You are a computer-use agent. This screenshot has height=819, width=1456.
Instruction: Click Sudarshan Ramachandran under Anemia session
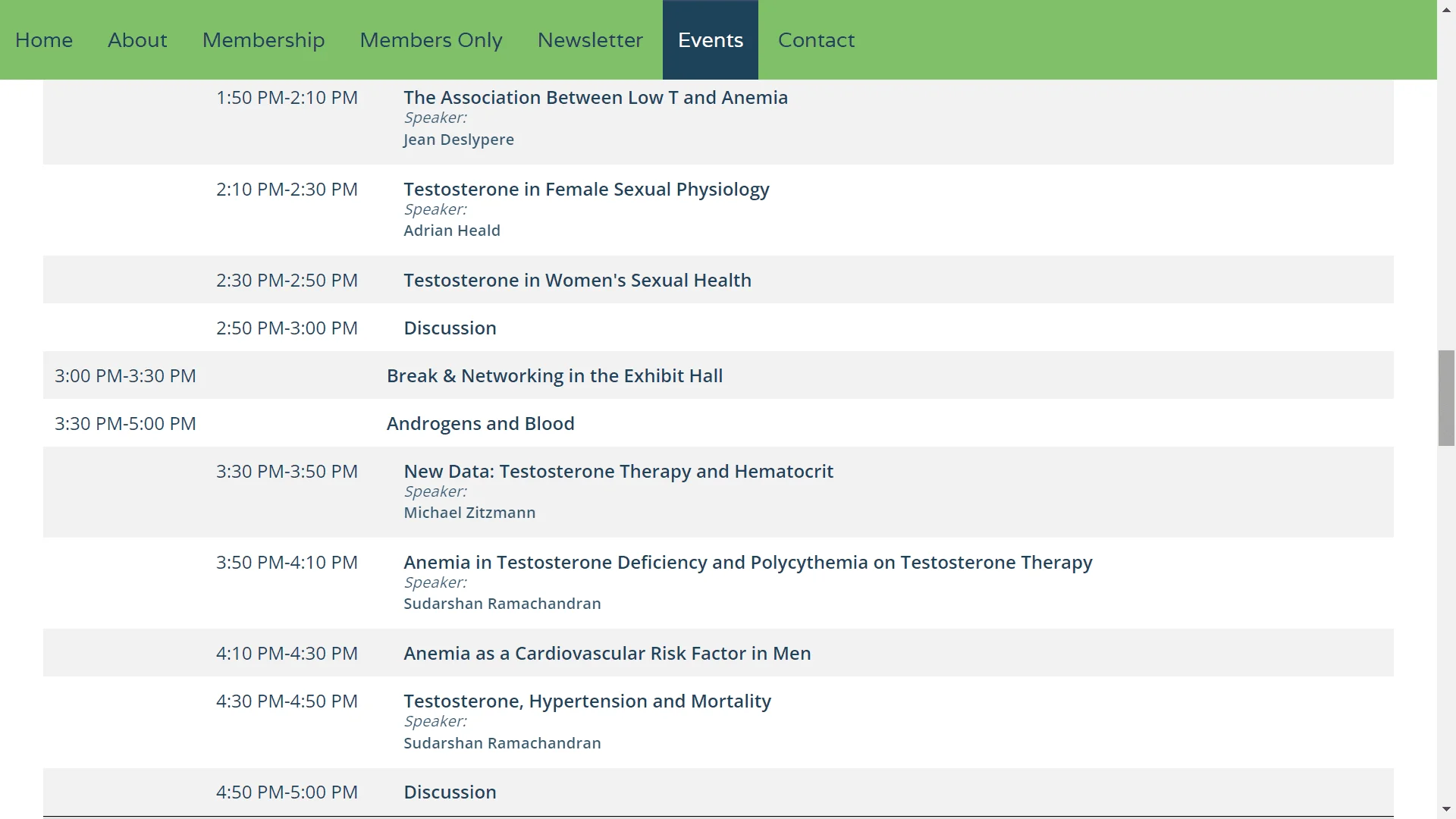502,604
